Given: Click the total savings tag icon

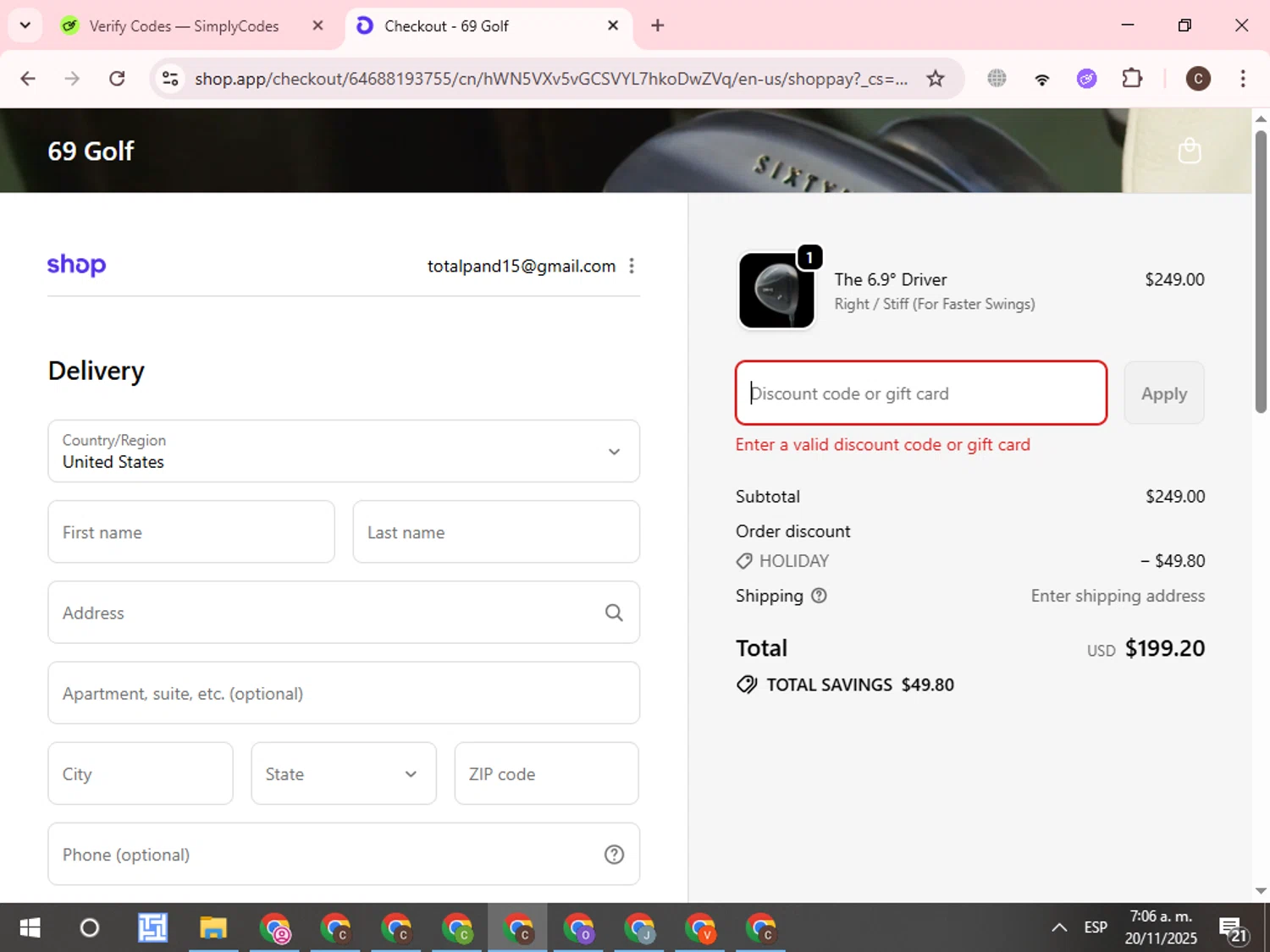Looking at the screenshot, I should pos(747,685).
